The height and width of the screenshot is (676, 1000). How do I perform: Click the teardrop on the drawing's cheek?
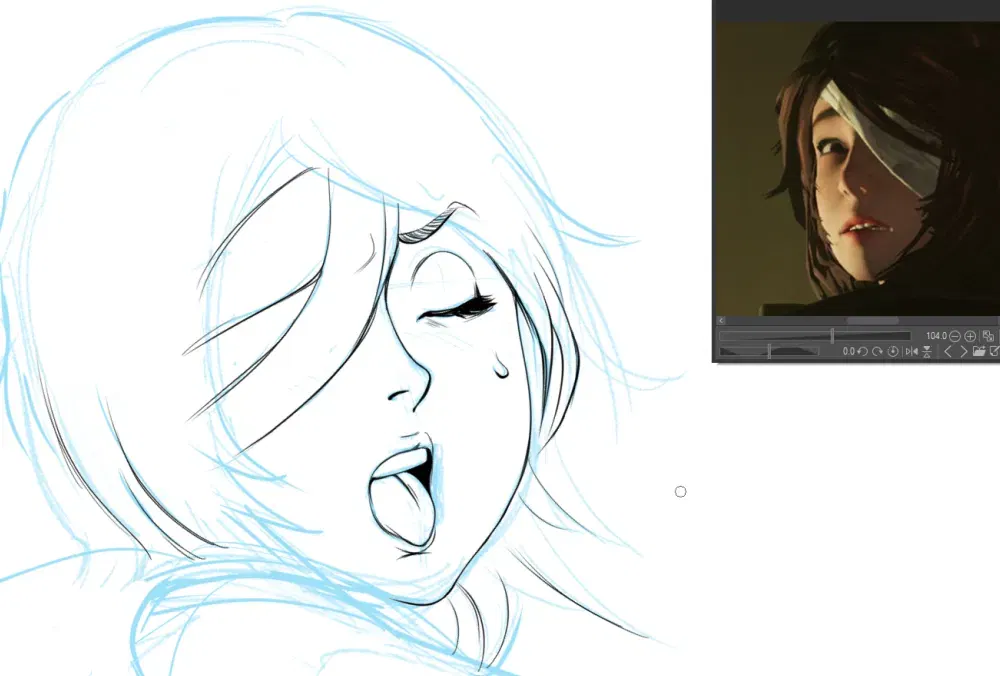coord(501,369)
